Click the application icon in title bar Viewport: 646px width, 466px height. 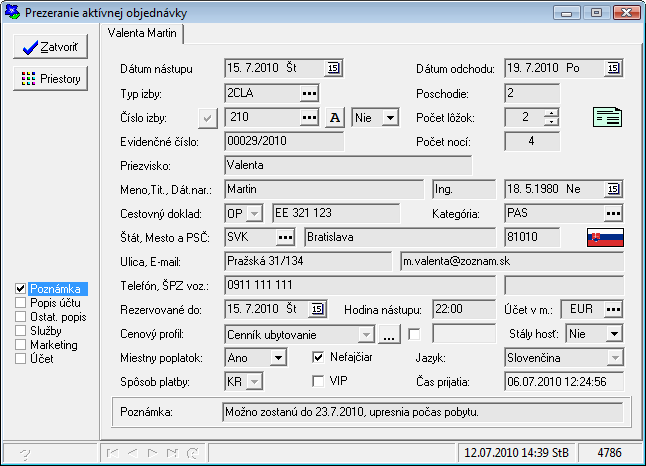pos(12,12)
